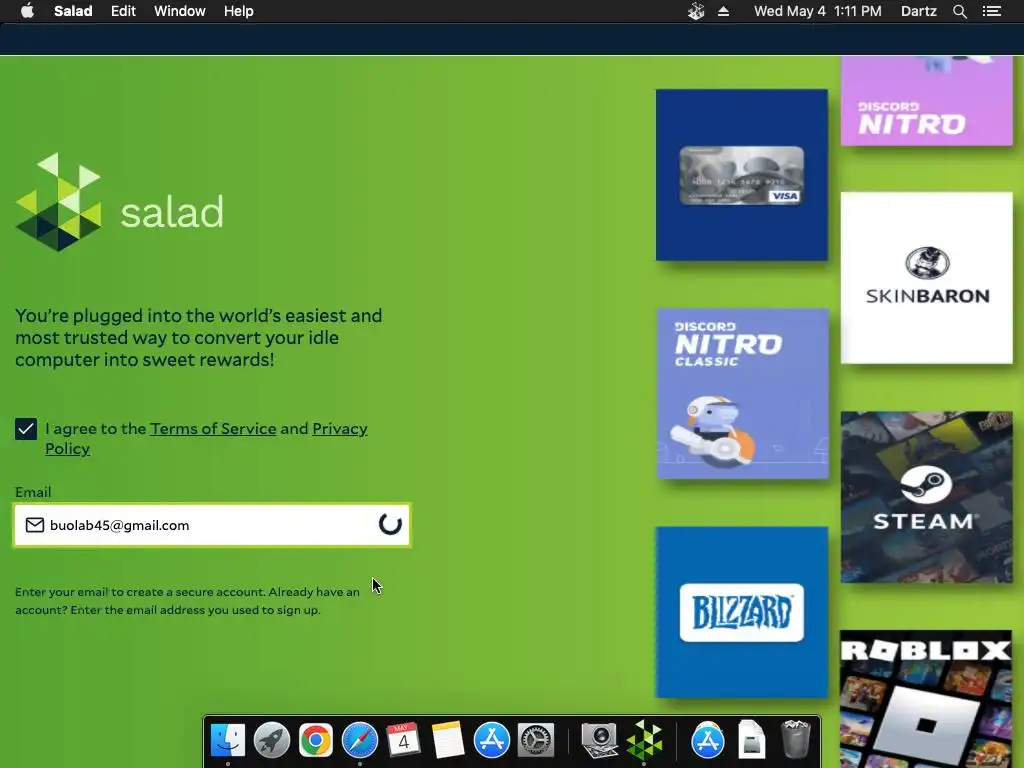Screen dimensions: 1024x768
Task: Open the document file icon in Dock
Action: [751, 741]
